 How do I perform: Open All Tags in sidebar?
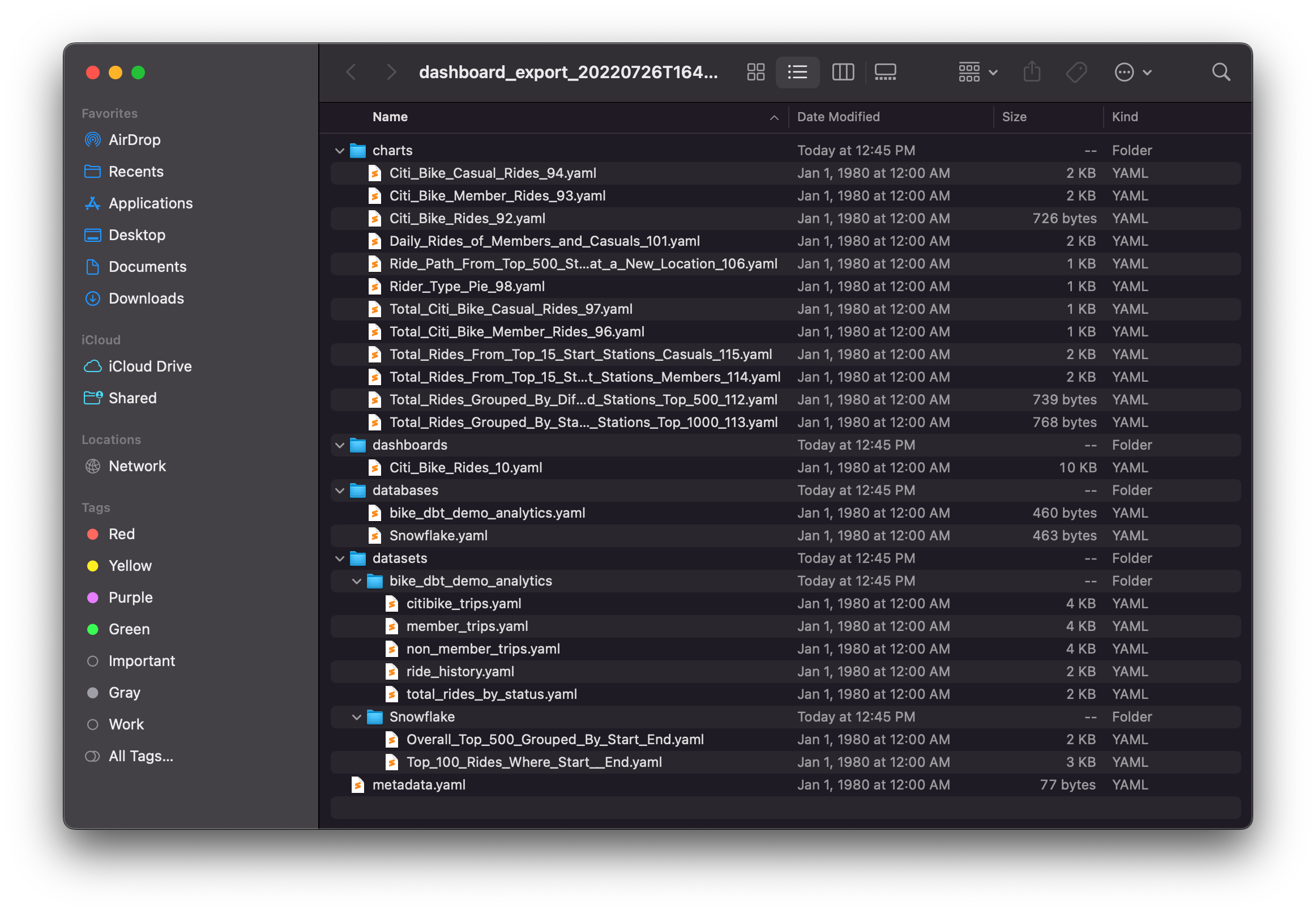point(140,756)
